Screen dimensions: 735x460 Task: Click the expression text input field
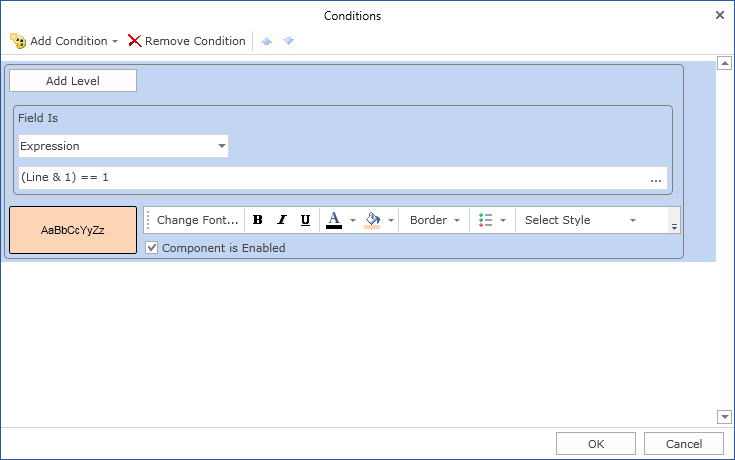(330, 178)
